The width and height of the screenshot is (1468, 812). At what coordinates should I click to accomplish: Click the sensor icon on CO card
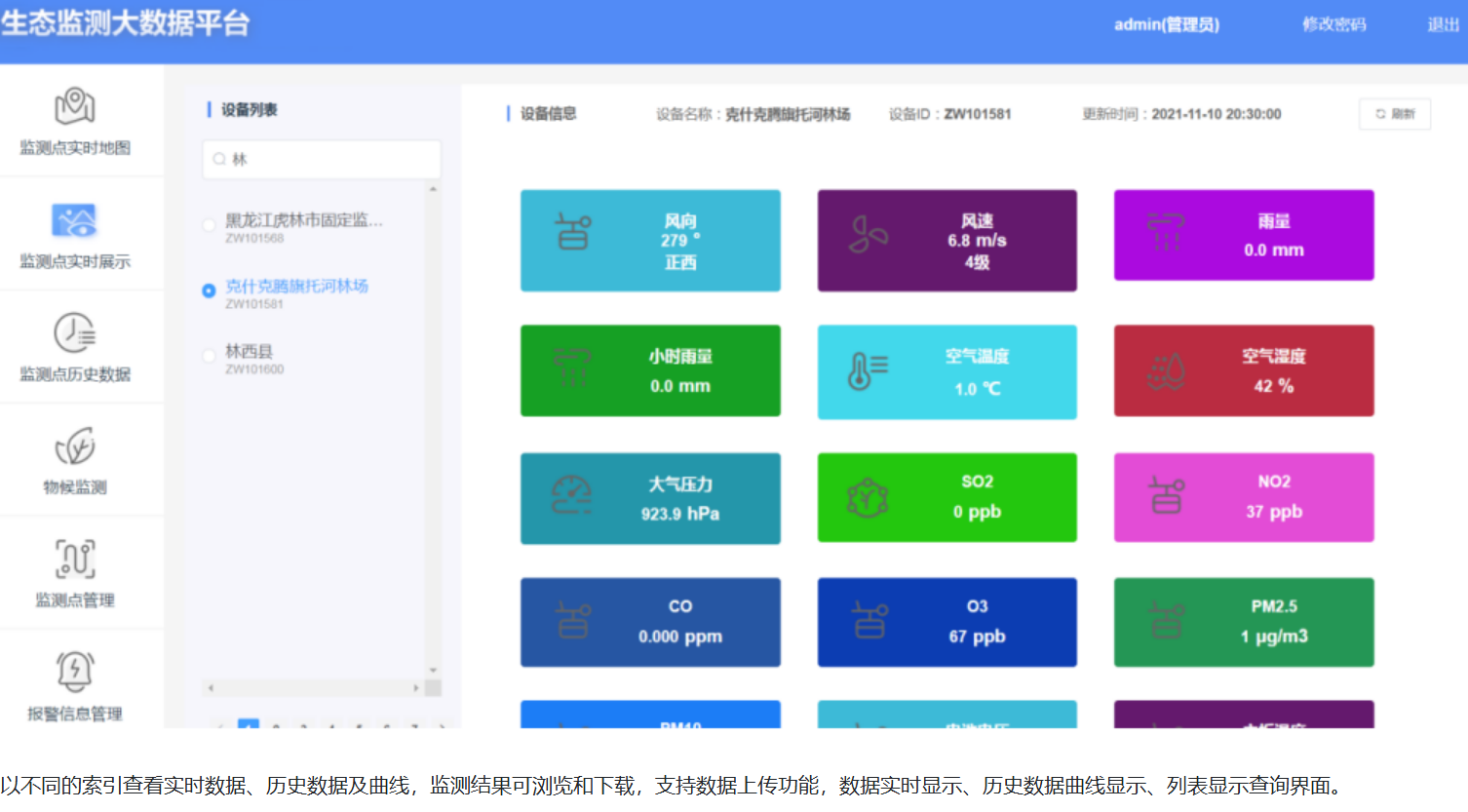[573, 621]
